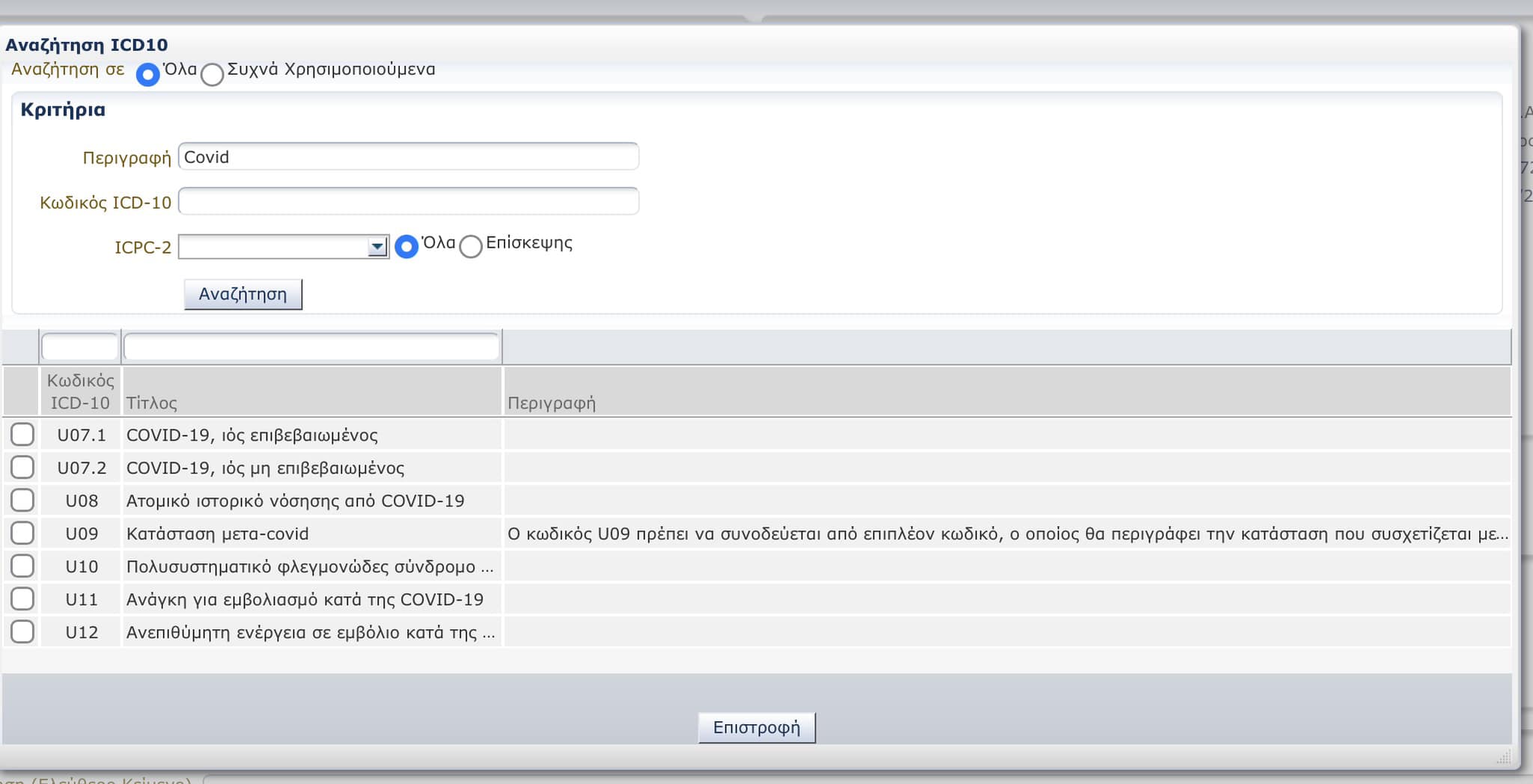
Task: Choose the 'Επίσκεψης' radio button
Action: 471,247
